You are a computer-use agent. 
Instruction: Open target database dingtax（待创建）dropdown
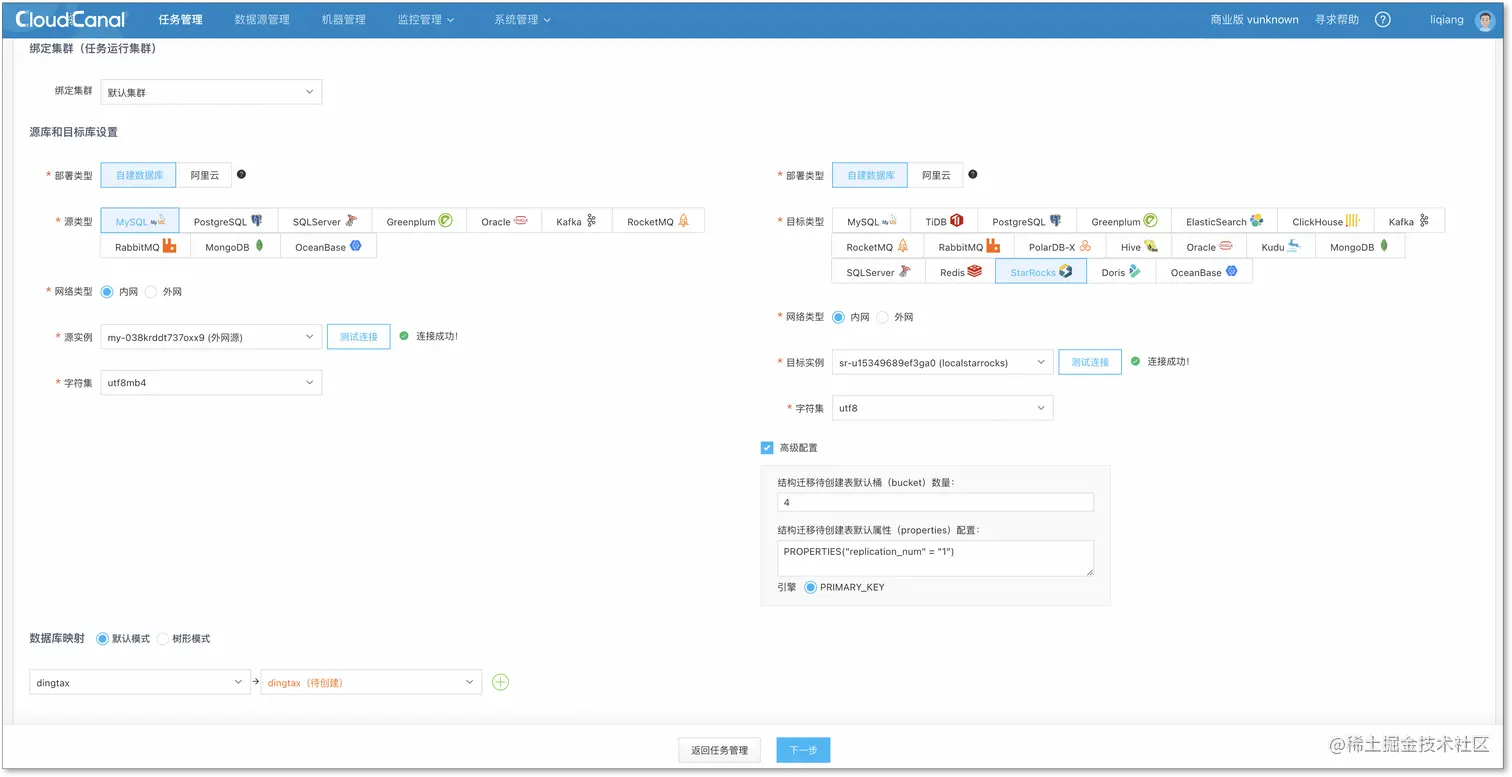(x=370, y=682)
